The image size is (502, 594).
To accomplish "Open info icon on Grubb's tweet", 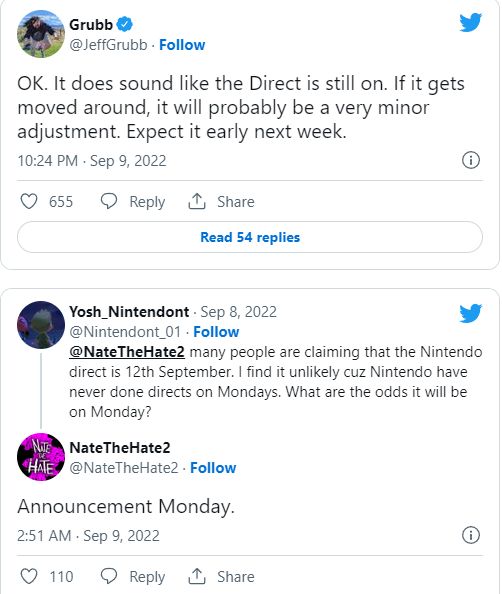I will coord(471,160).
